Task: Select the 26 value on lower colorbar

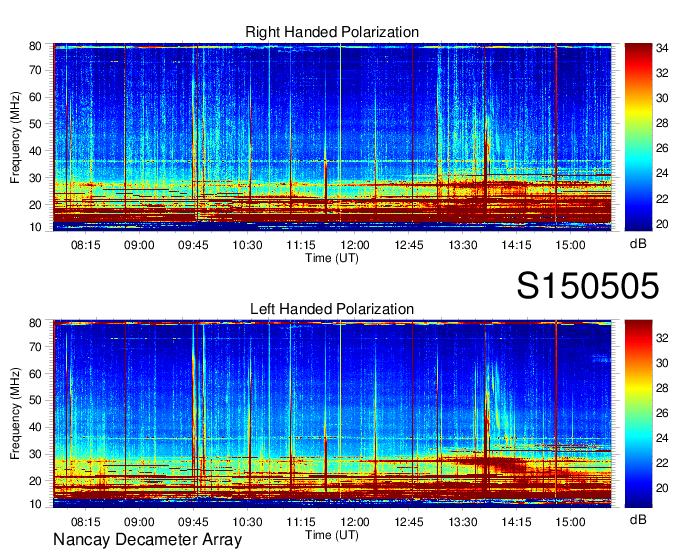Action: tap(662, 413)
